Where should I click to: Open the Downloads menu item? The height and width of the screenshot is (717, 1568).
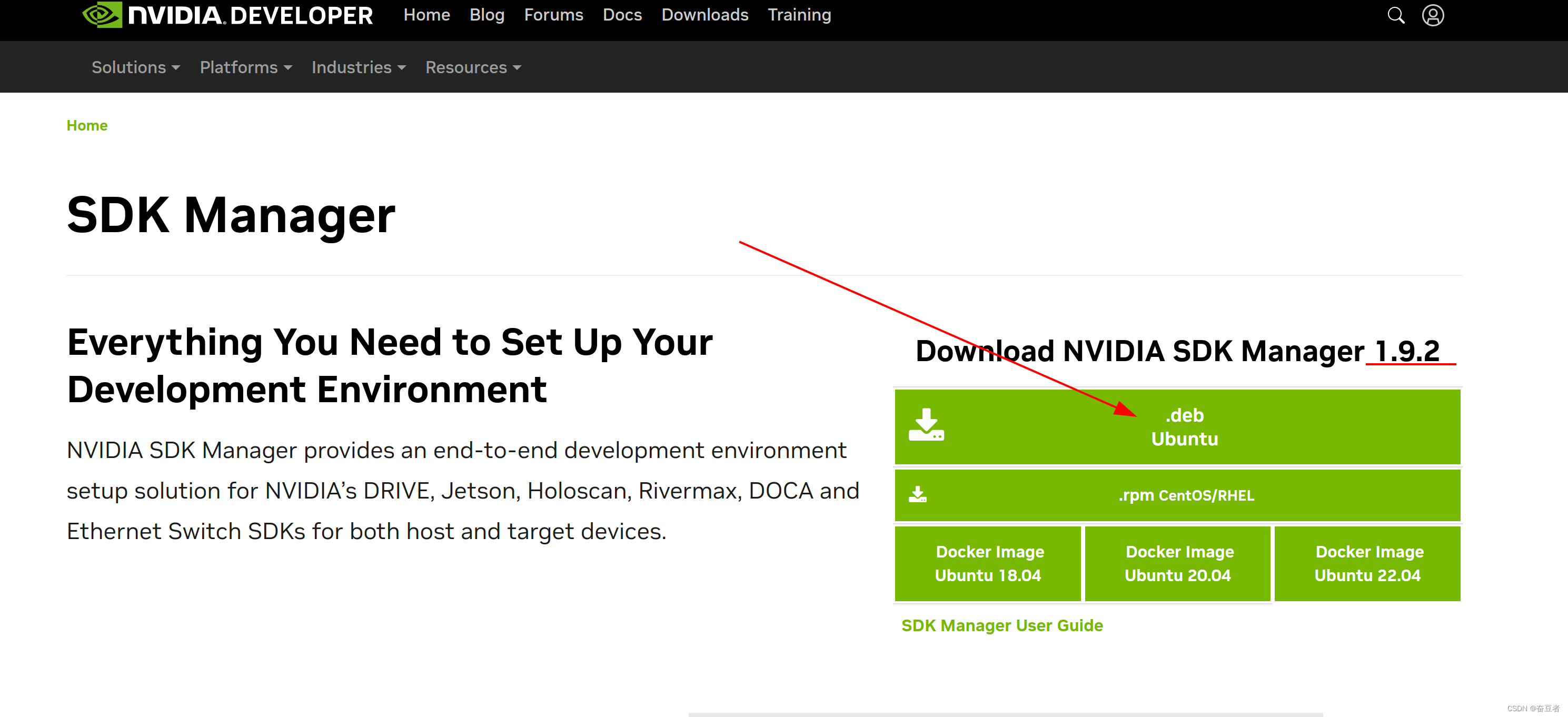705,15
